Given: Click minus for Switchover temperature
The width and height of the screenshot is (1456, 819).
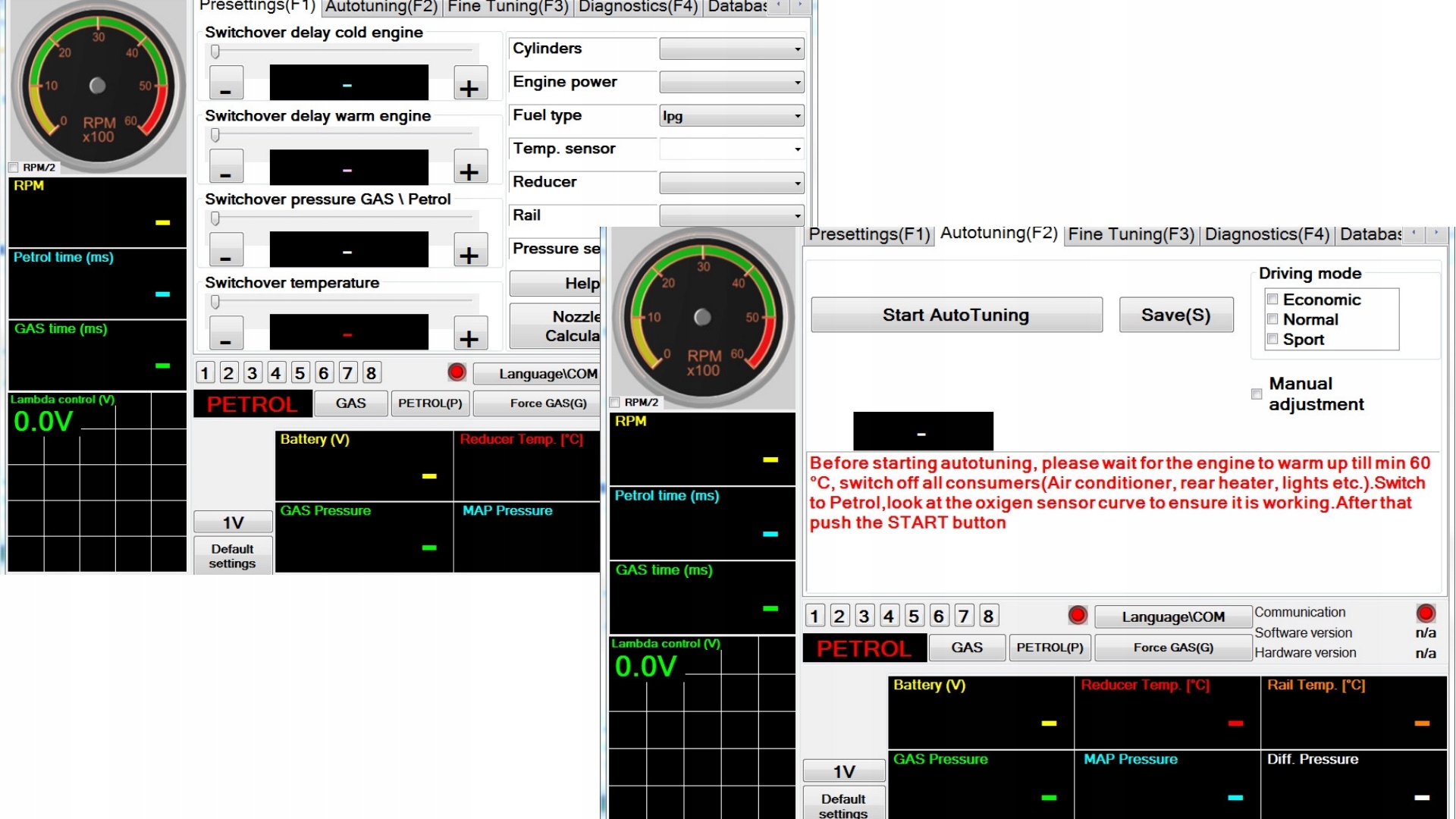Looking at the screenshot, I should click(x=226, y=334).
